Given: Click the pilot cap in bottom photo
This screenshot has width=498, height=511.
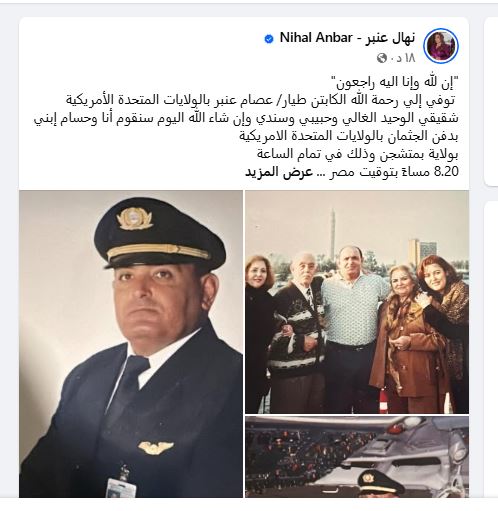Looking at the screenshot, I should coord(376,483).
